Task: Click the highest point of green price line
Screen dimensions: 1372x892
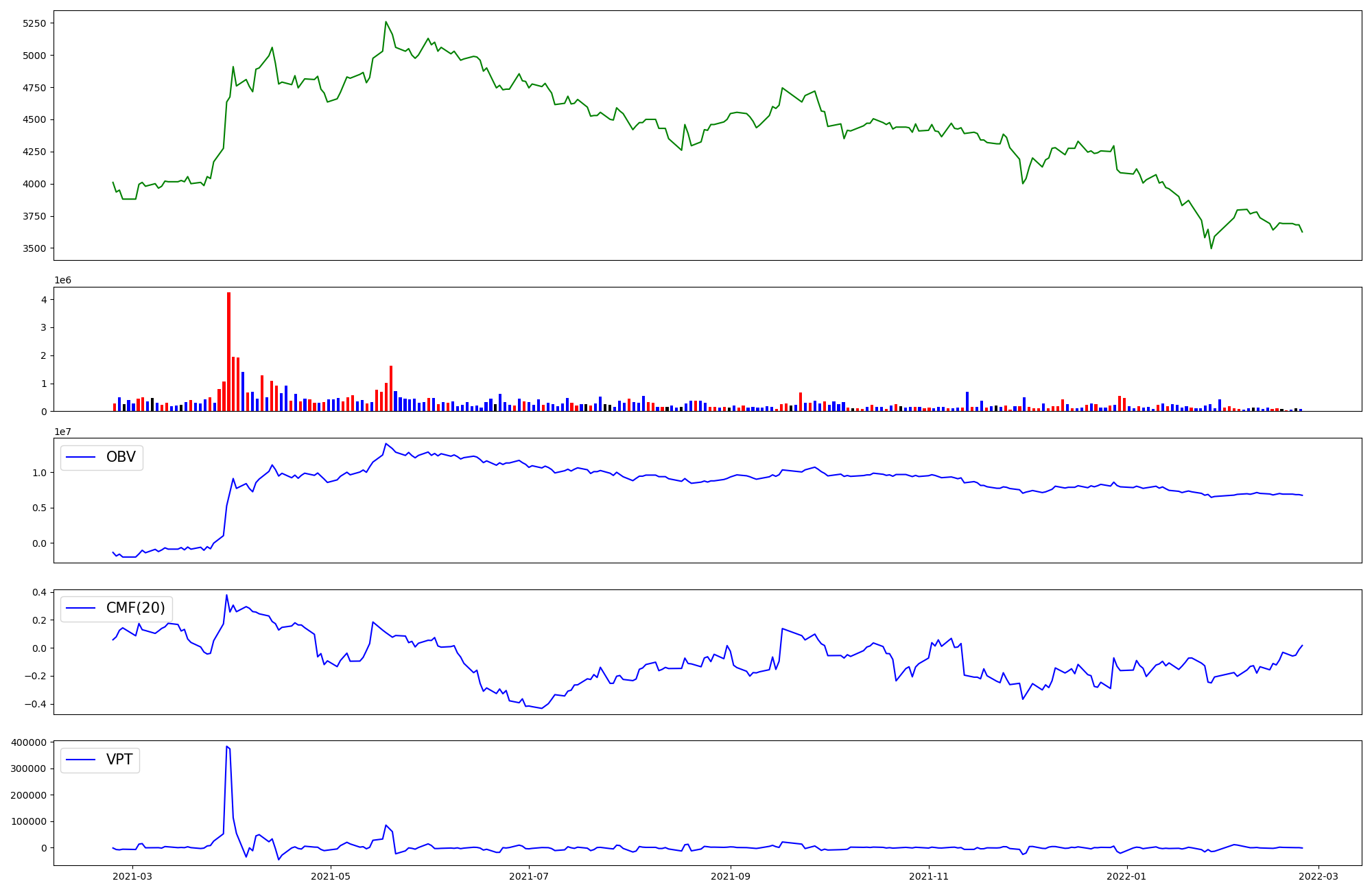Action: 386,22
